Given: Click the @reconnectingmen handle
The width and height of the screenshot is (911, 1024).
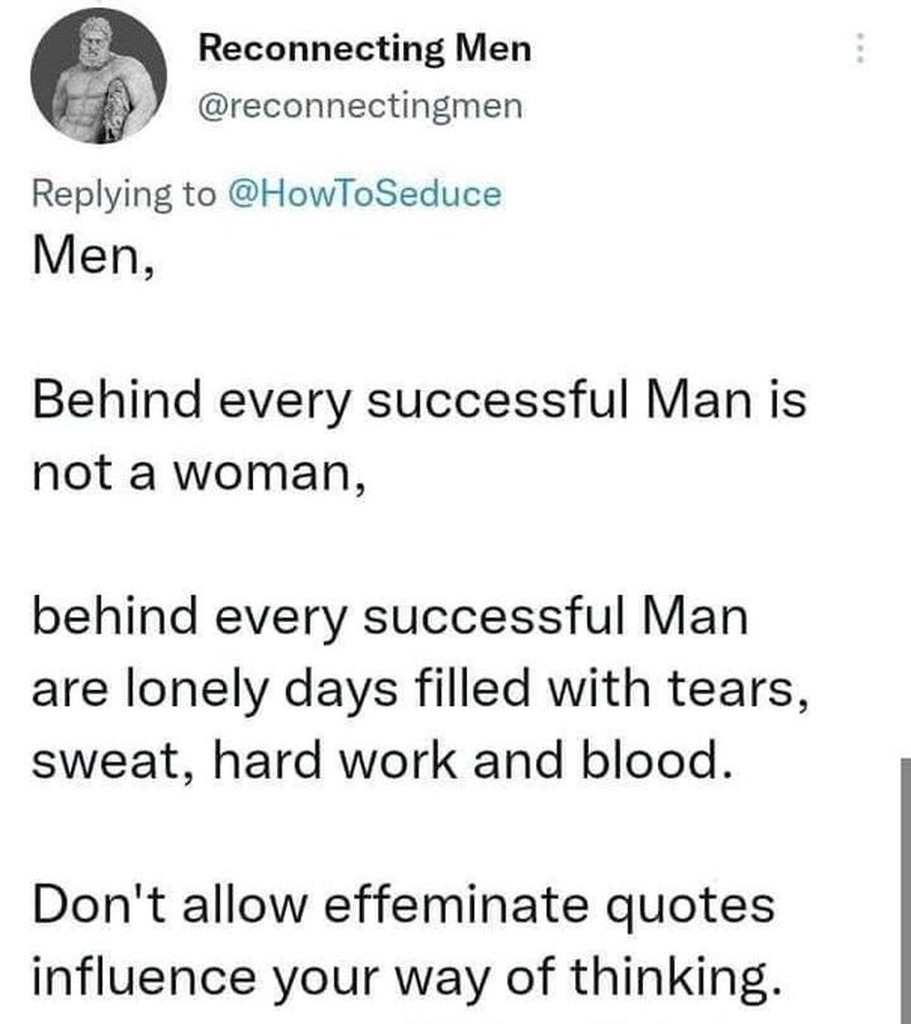Looking at the screenshot, I should 360,105.
